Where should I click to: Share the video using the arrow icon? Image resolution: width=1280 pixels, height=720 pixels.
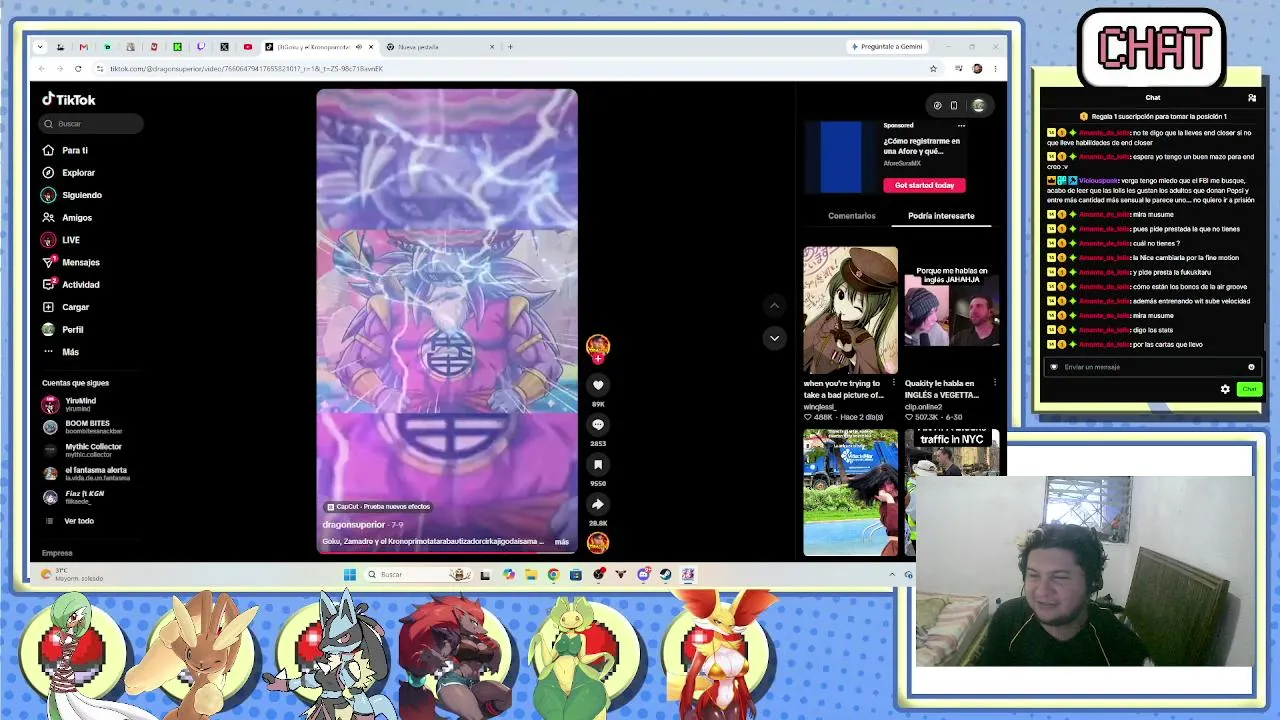click(x=598, y=504)
